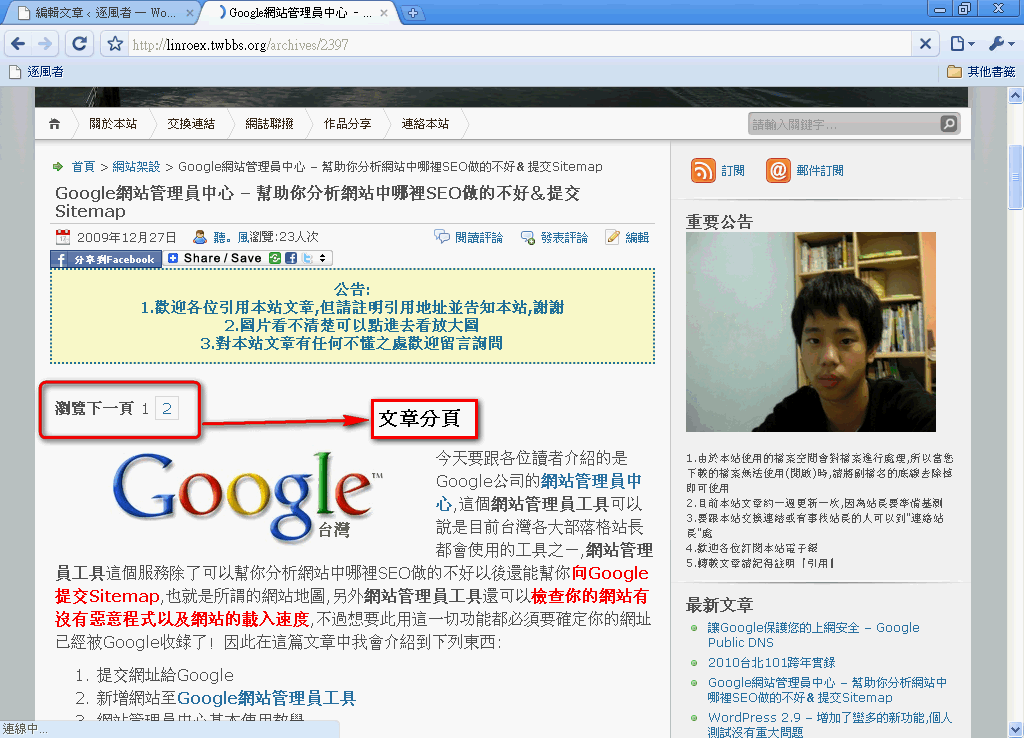The height and width of the screenshot is (738, 1024).
Task: Open the WordPress 2.9 article link
Action: click(x=829, y=725)
